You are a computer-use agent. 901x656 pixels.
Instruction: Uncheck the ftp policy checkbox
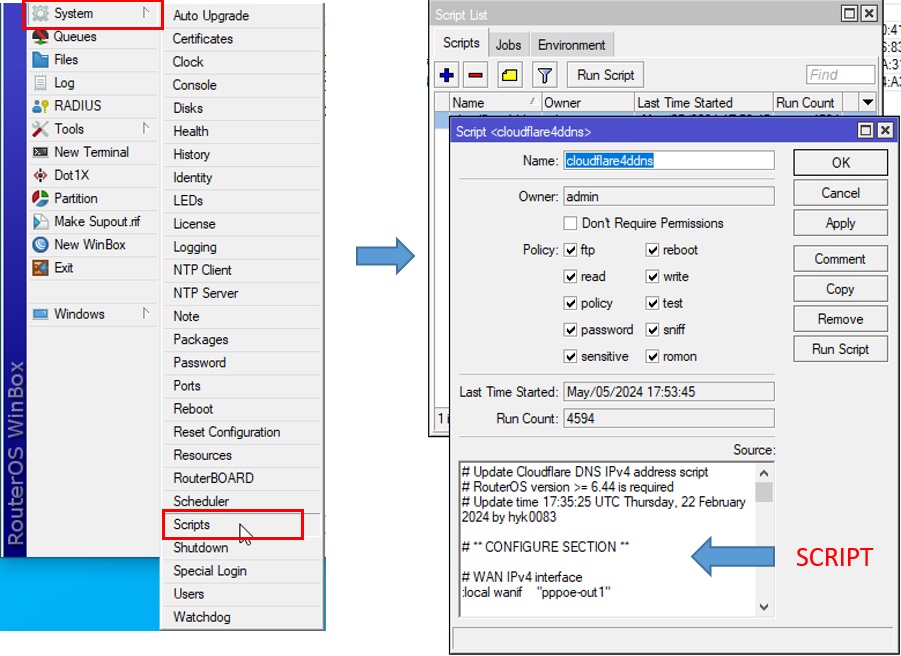(570, 250)
